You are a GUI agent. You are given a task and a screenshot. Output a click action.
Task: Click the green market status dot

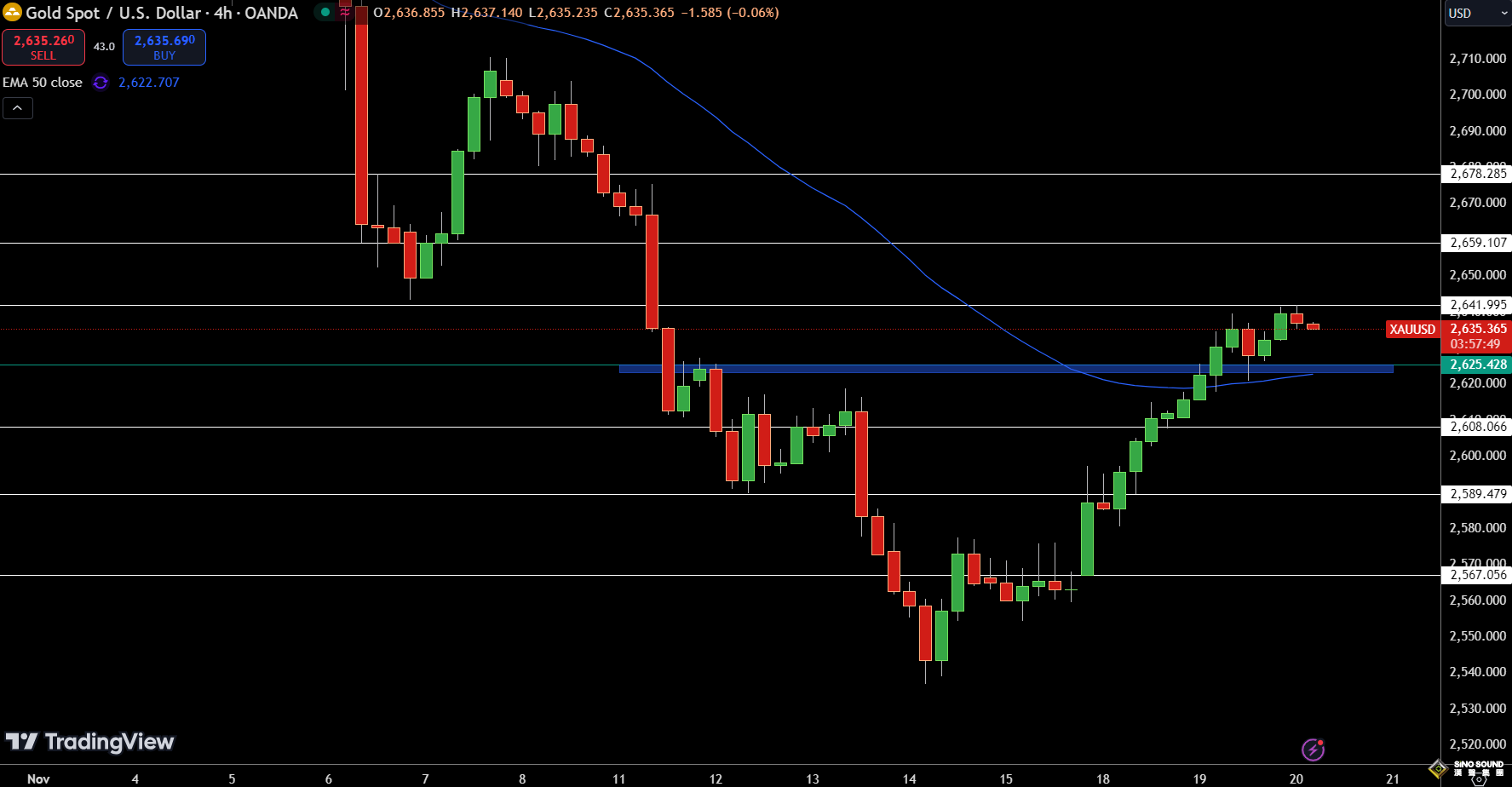coord(325,13)
